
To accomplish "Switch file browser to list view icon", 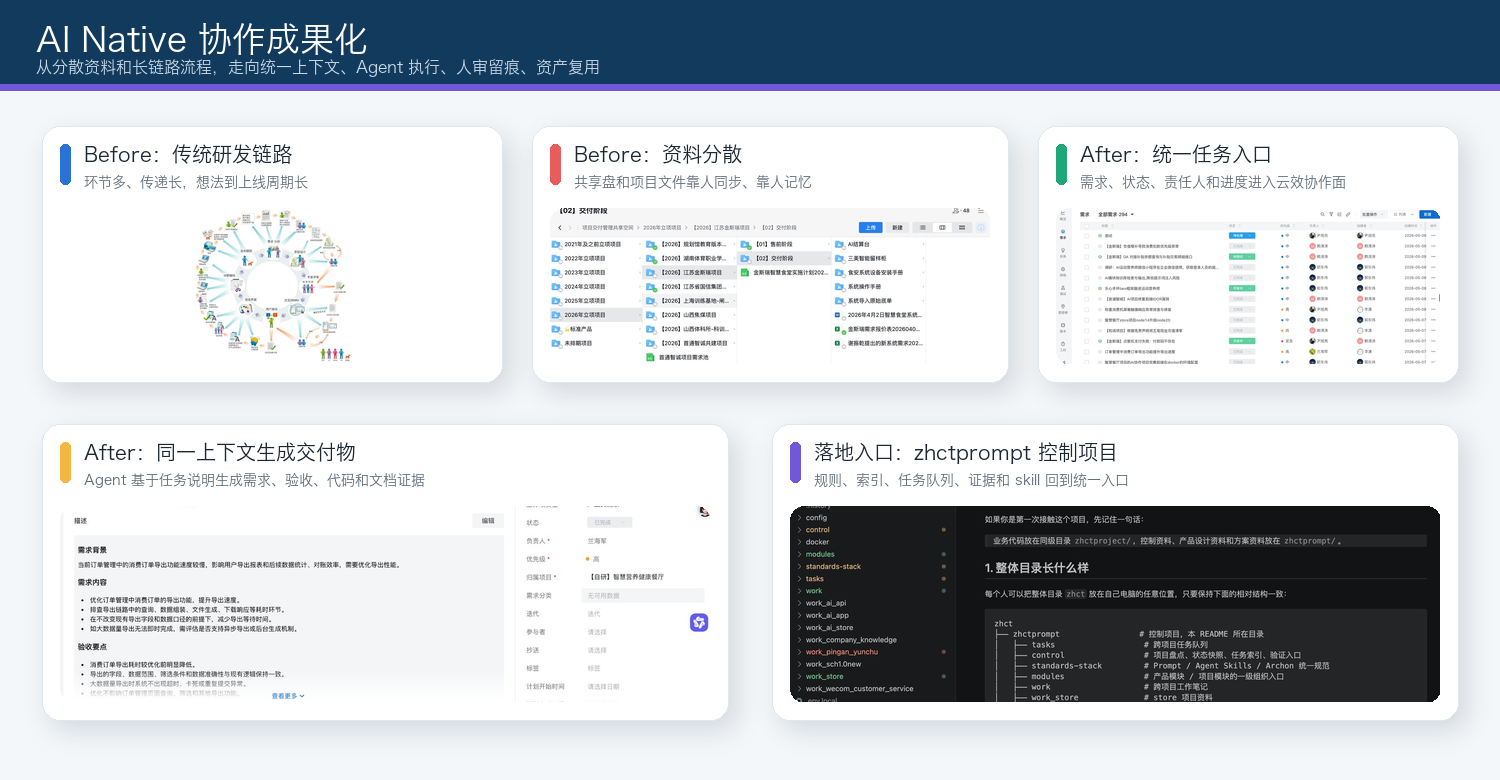I will click(x=923, y=228).
